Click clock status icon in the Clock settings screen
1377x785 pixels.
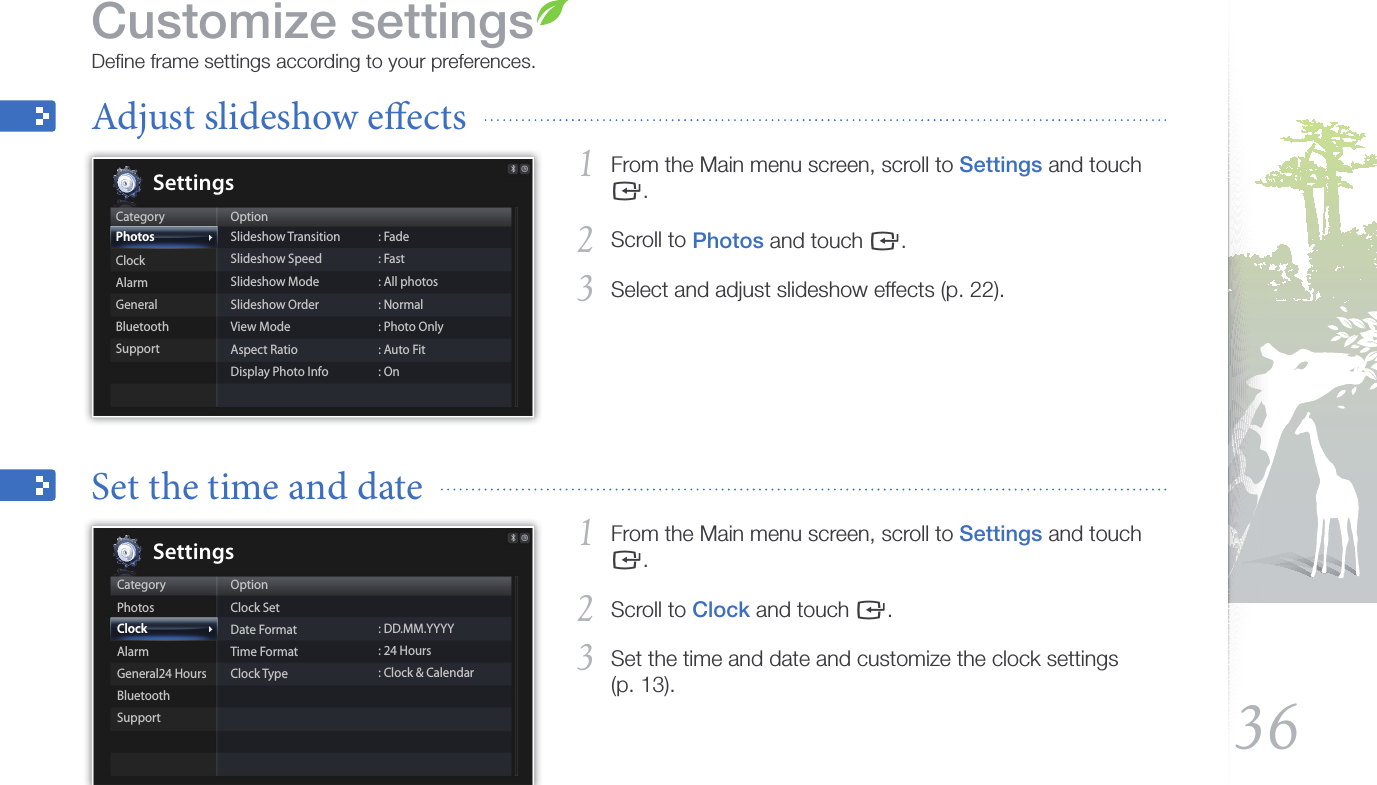pyautogui.click(x=524, y=538)
